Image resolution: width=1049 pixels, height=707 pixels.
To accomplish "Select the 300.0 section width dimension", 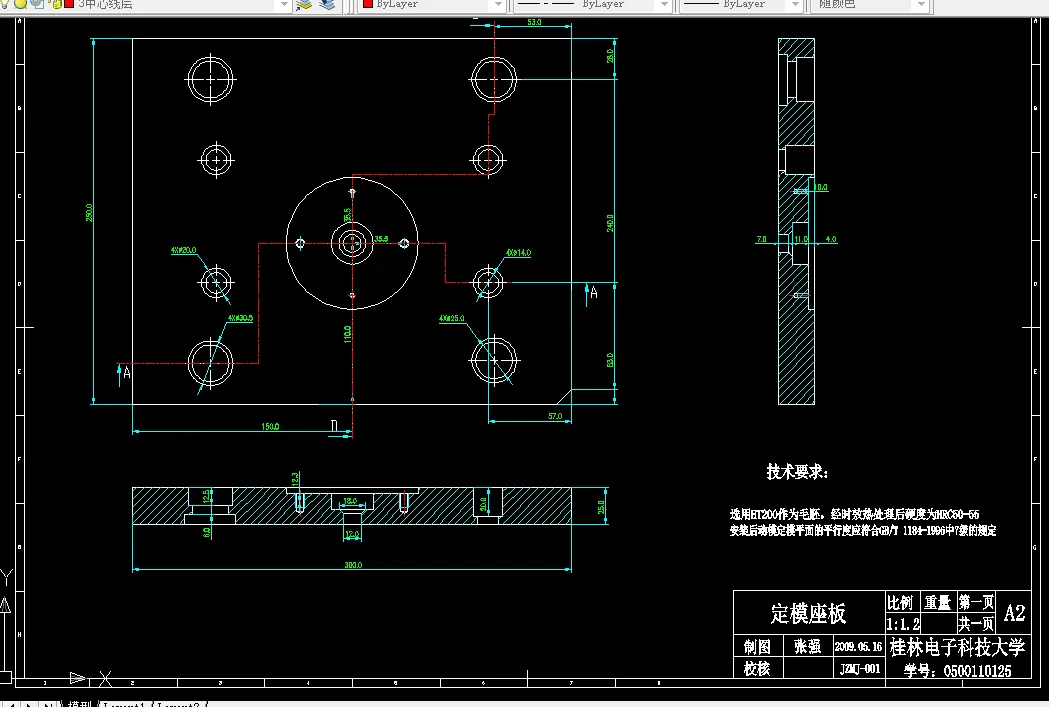I will (353, 565).
